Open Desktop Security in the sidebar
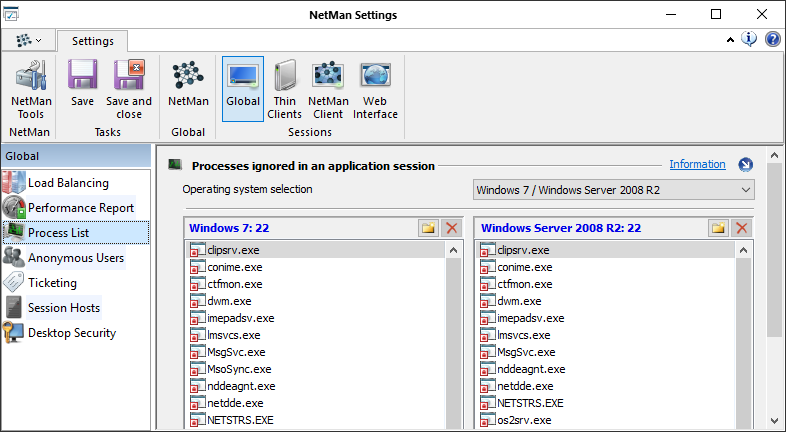This screenshot has height=432, width=786. (x=71, y=333)
